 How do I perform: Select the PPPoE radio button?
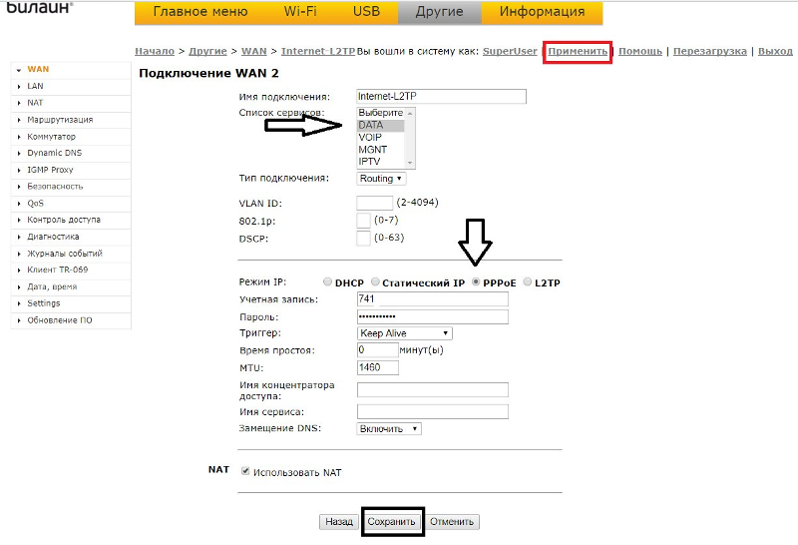point(476,283)
